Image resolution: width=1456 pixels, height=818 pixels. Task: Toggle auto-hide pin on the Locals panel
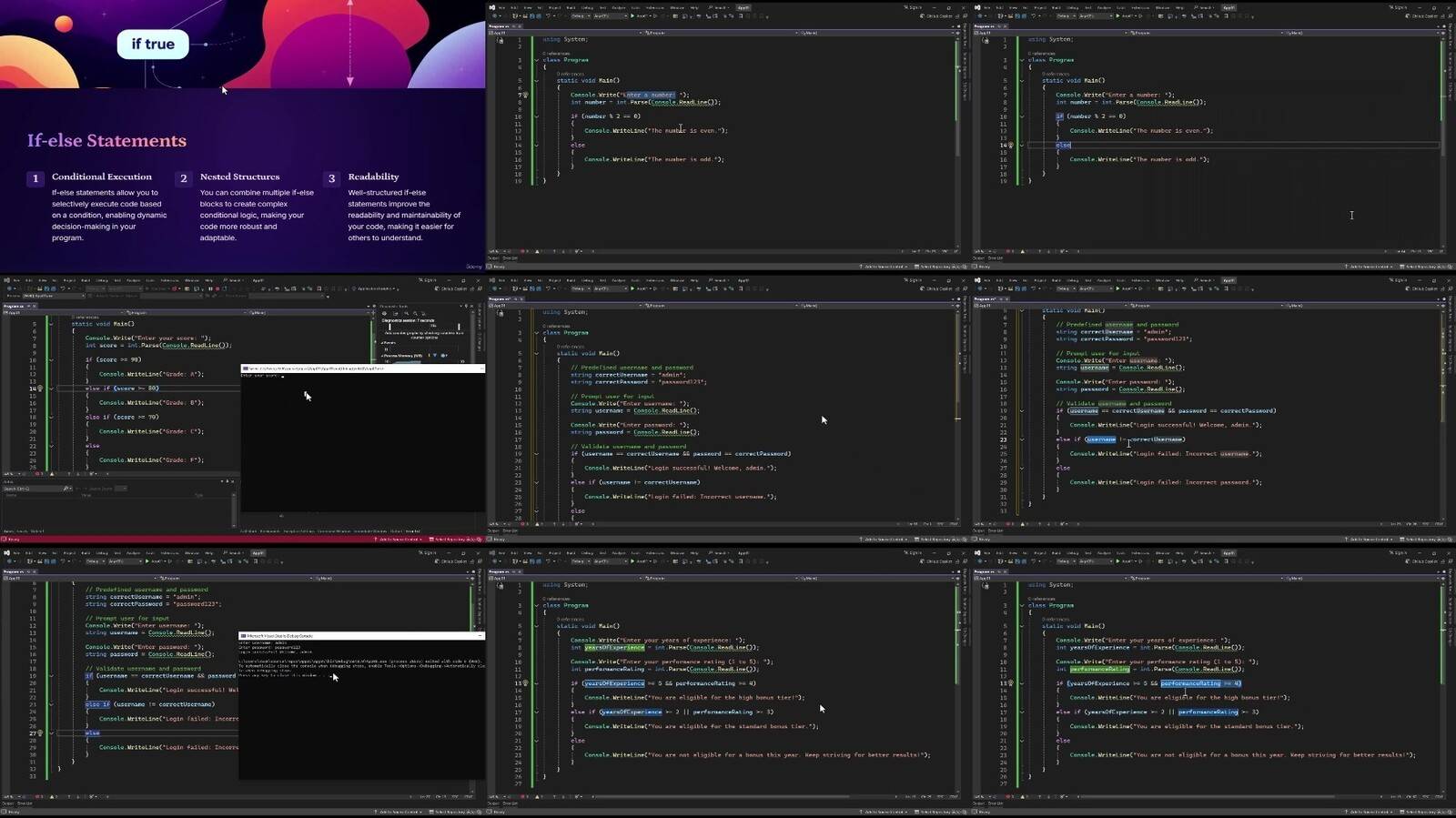[227, 481]
